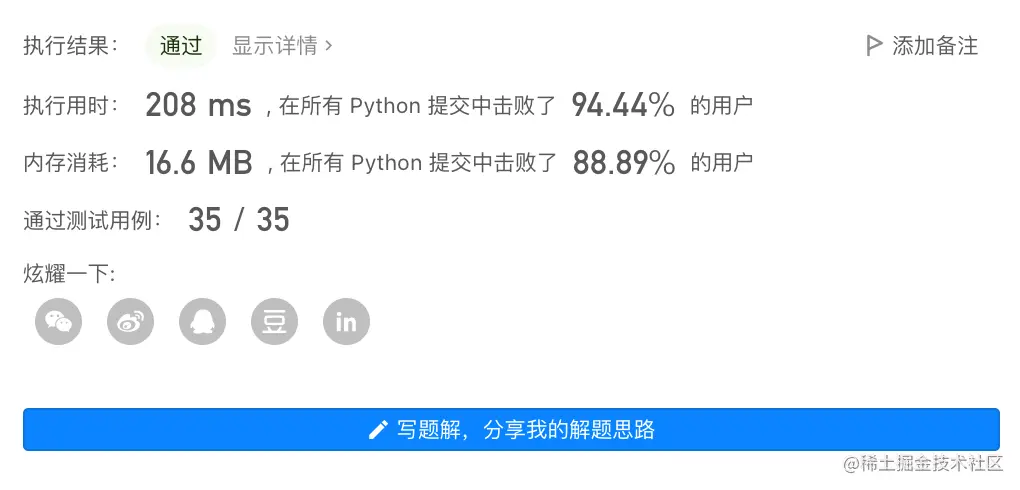Click the 88.89% memory percentile
The image size is (1020, 490).
tap(623, 163)
